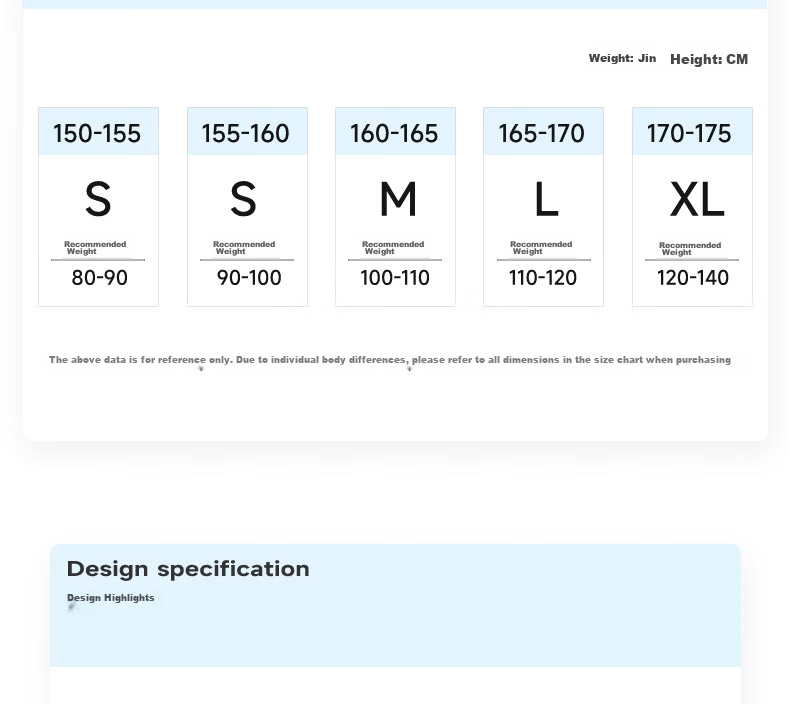The width and height of the screenshot is (790, 704).
Task: Click the 170-175 height header
Action: [692, 131]
